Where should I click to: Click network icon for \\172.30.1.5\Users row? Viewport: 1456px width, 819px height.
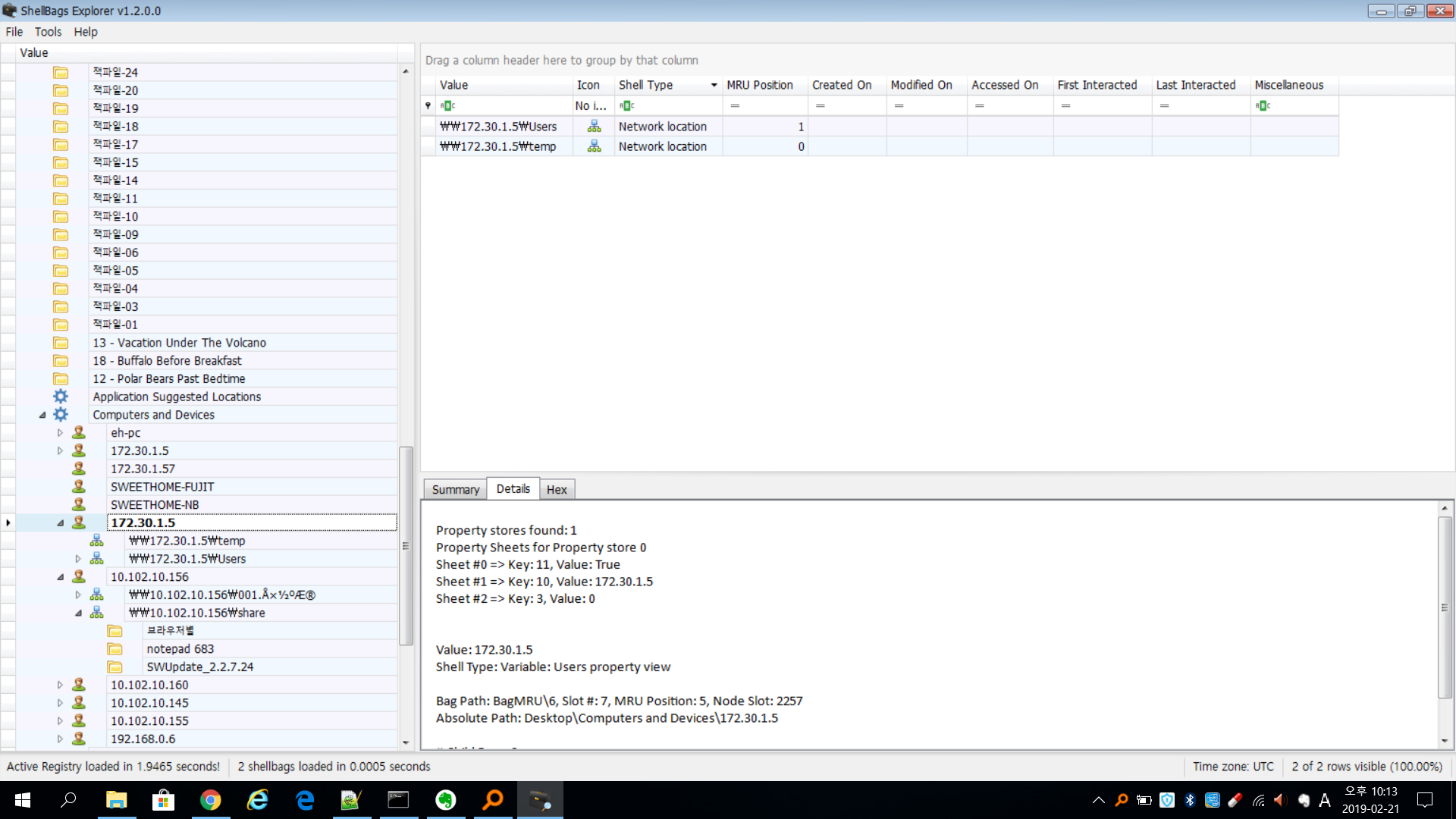pyautogui.click(x=594, y=127)
